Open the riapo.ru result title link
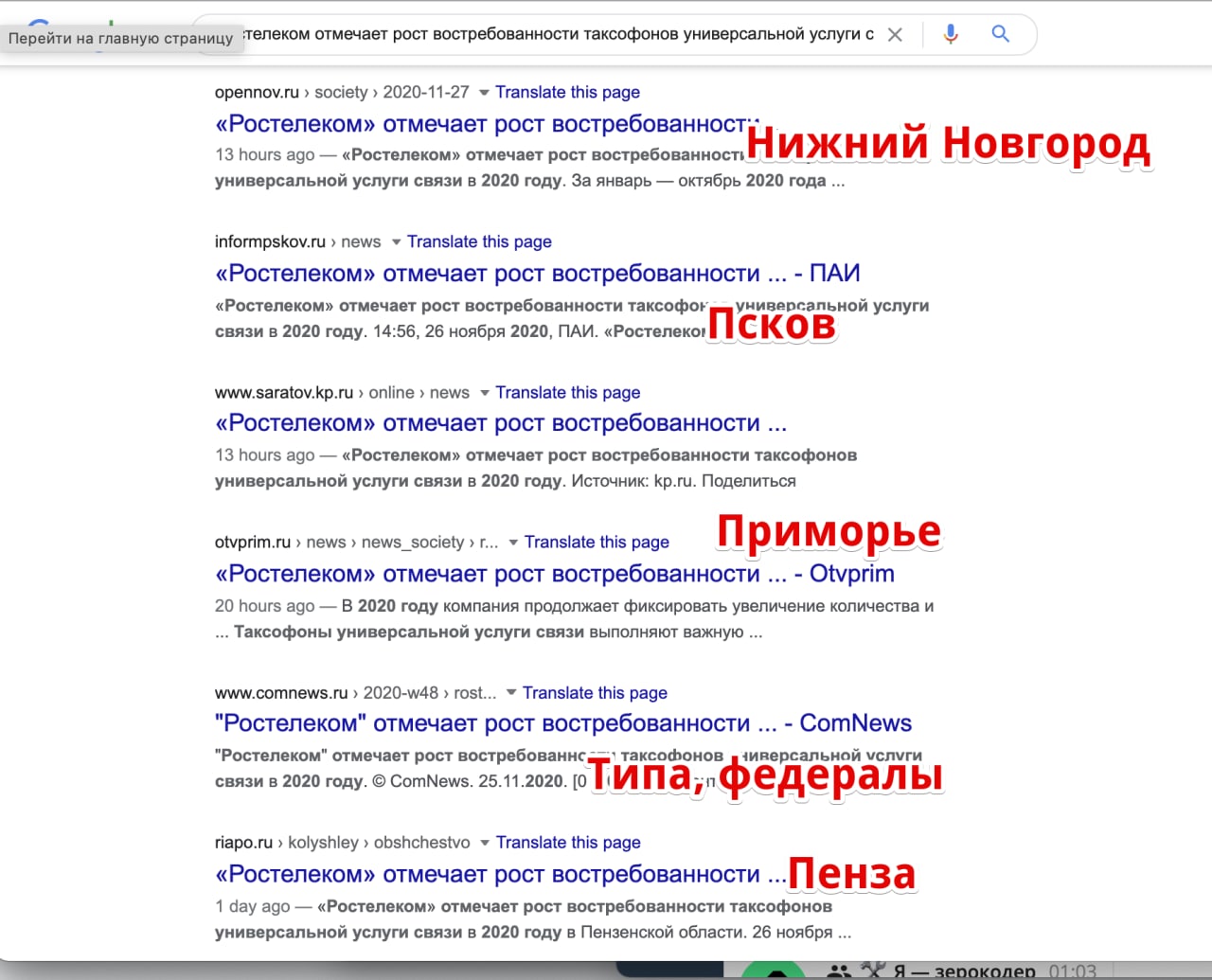The image size is (1212, 980). pos(501,874)
